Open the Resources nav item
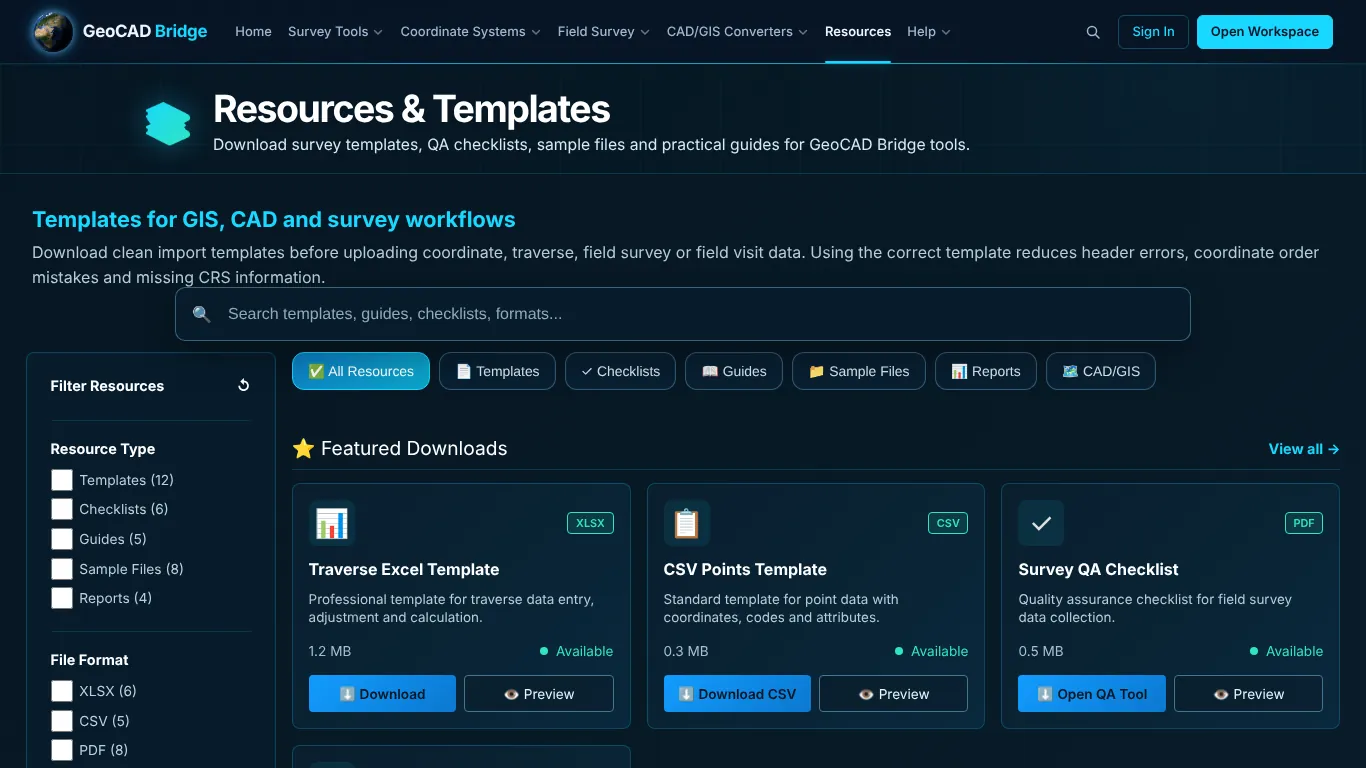Viewport: 1366px width, 768px height. tap(858, 32)
